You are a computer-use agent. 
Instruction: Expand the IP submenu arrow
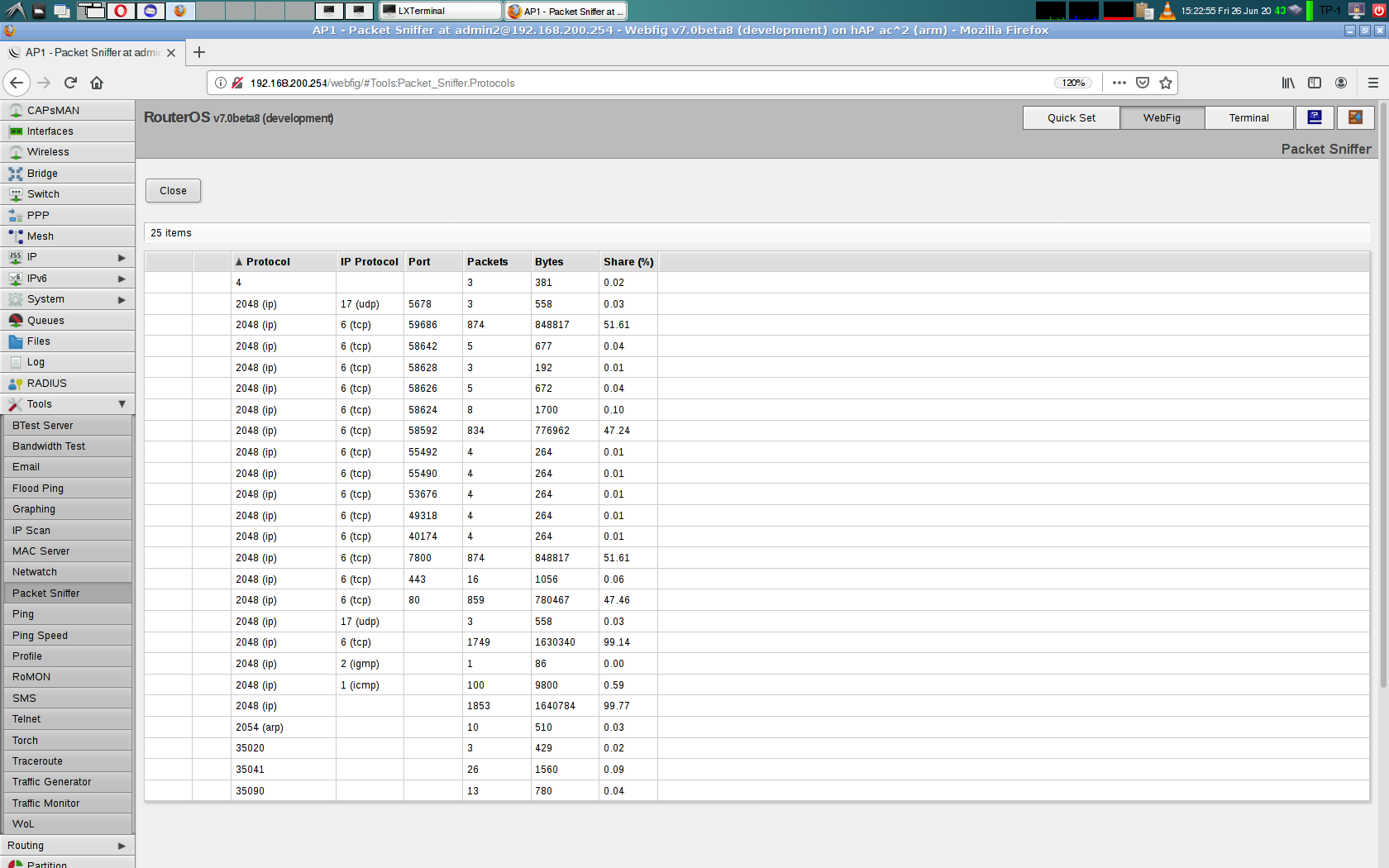(122, 257)
